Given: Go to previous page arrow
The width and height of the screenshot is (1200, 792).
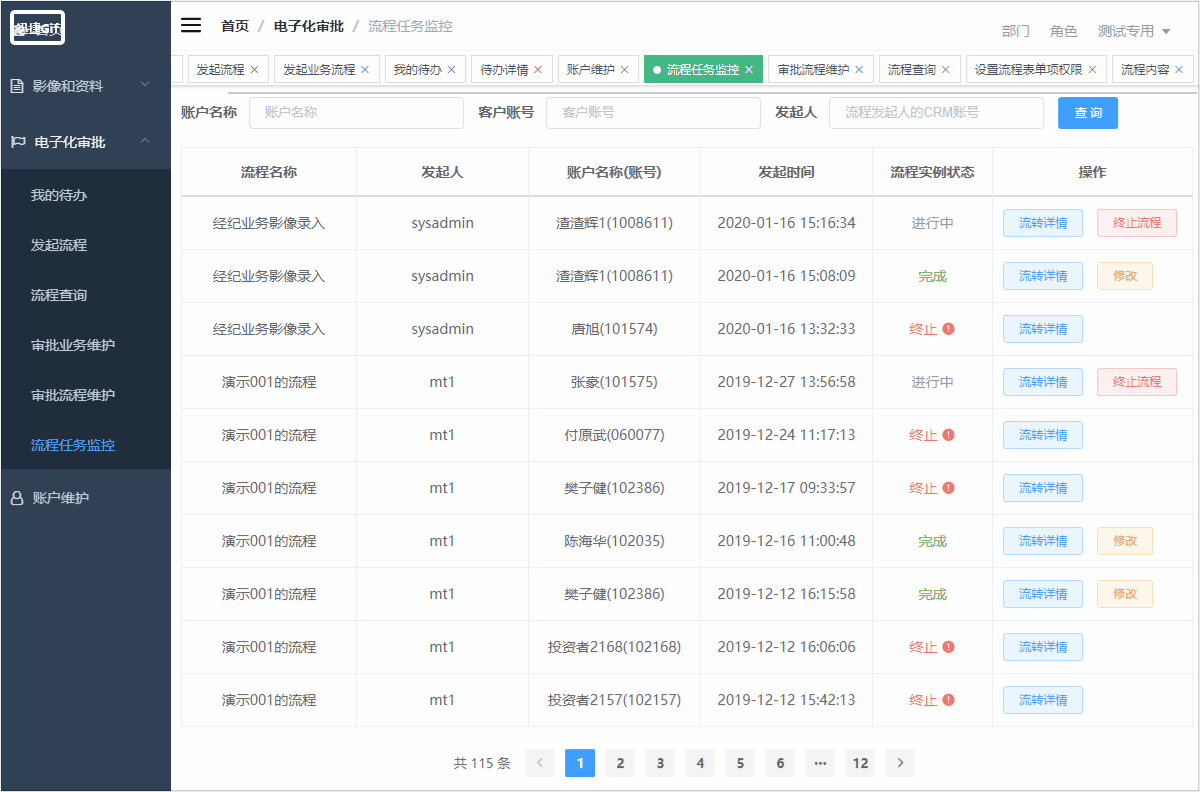Looking at the screenshot, I should click(x=540, y=763).
